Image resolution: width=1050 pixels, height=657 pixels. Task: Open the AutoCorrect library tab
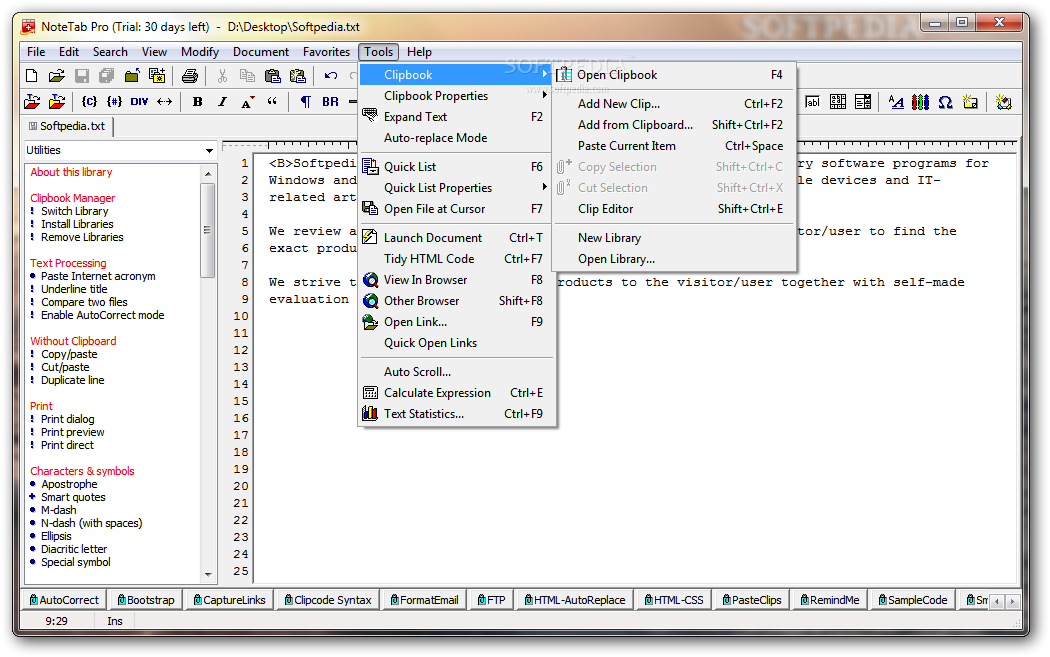(64, 600)
